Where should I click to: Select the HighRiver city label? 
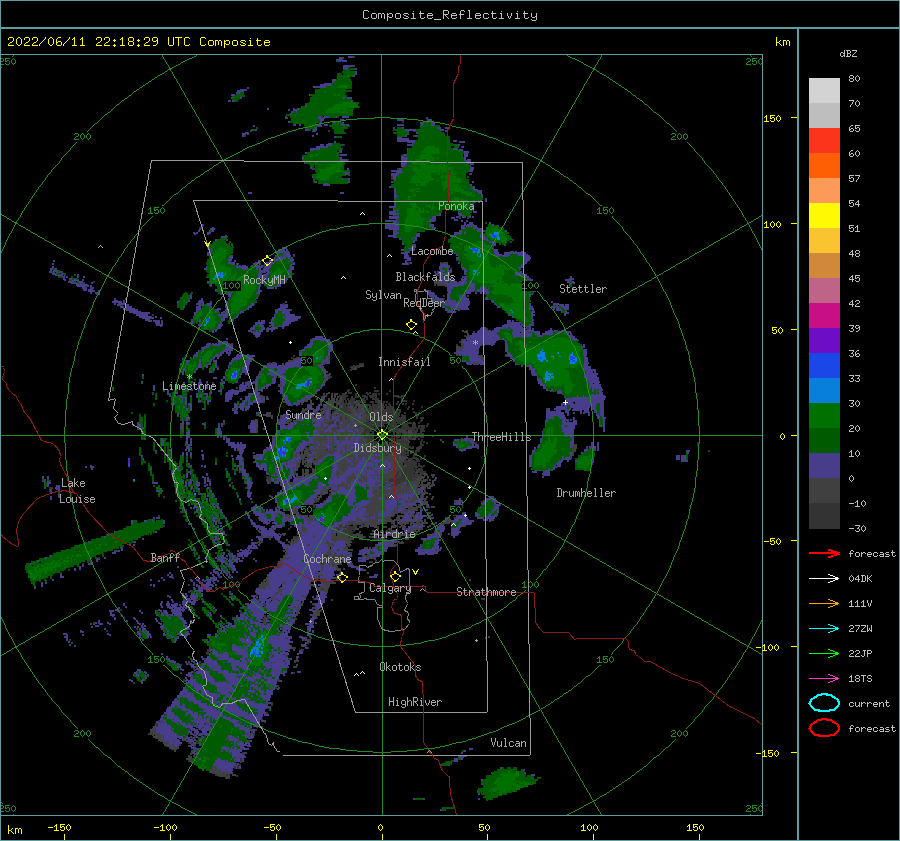point(415,702)
